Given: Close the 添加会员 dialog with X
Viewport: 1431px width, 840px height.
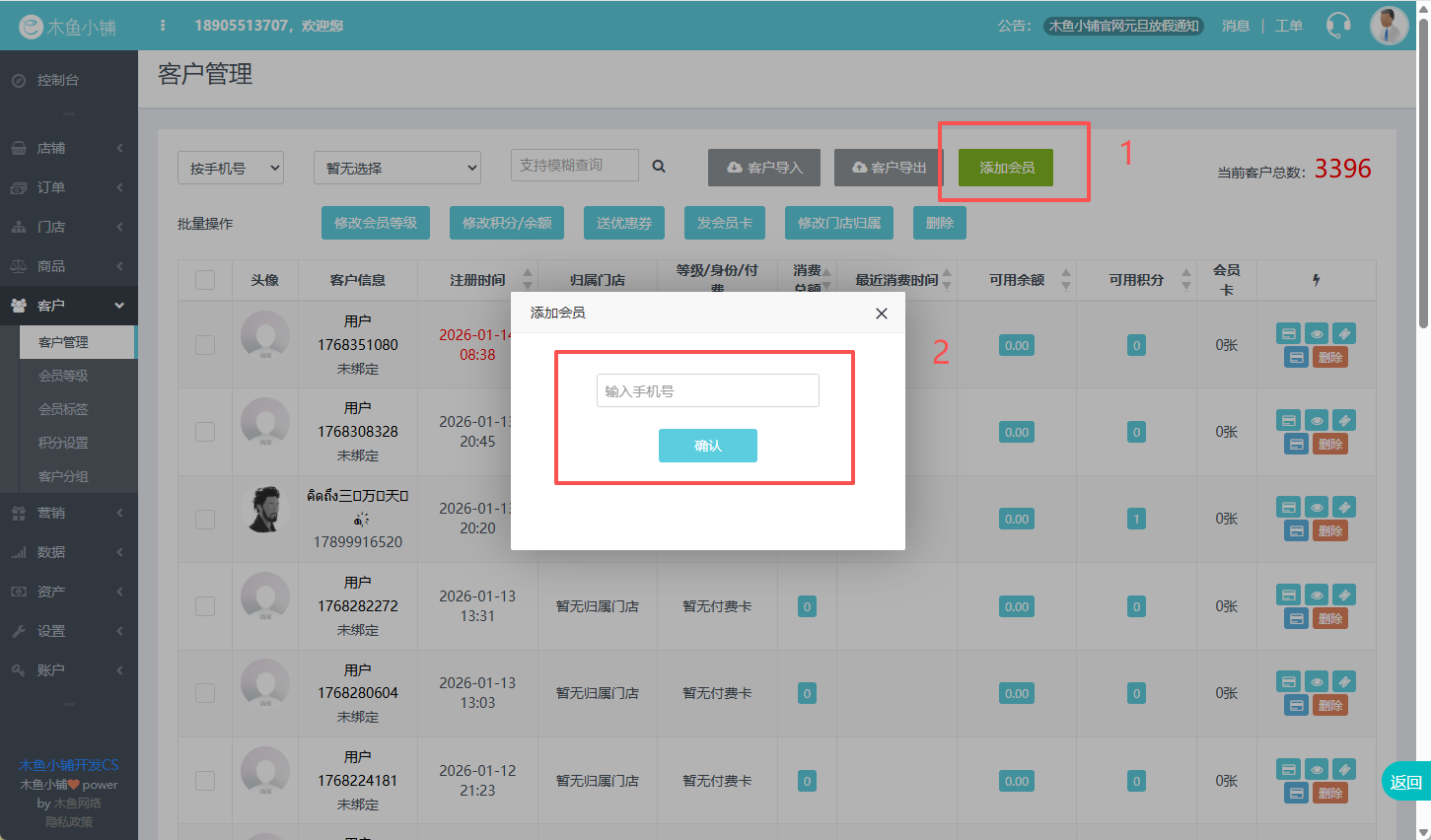Looking at the screenshot, I should (882, 314).
